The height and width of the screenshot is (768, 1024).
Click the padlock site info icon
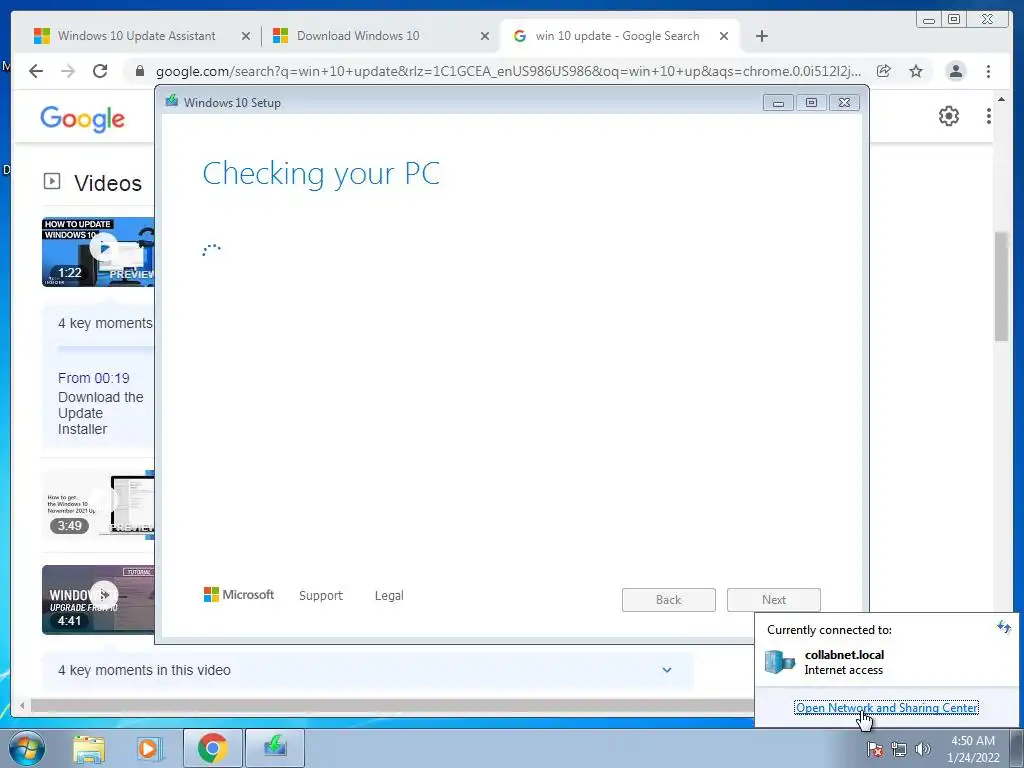click(139, 71)
